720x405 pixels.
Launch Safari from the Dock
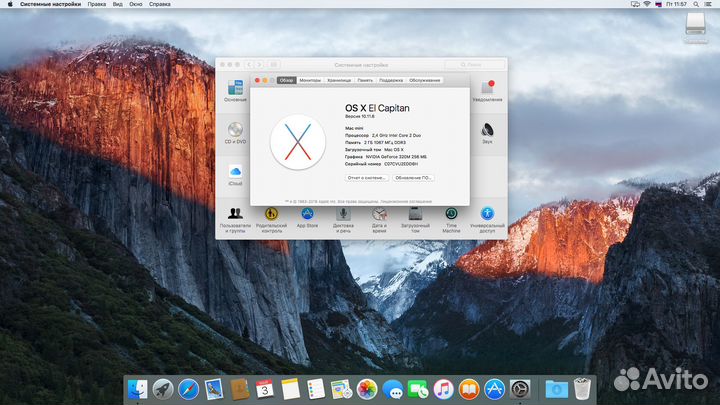point(188,389)
